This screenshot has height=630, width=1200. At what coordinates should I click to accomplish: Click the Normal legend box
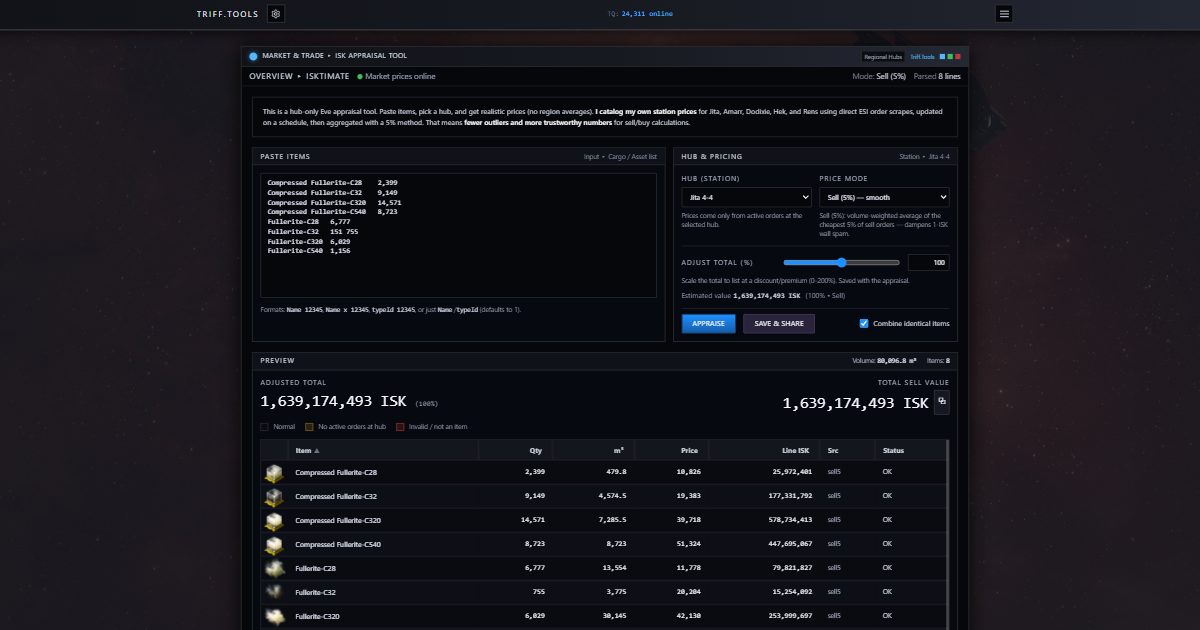point(264,427)
